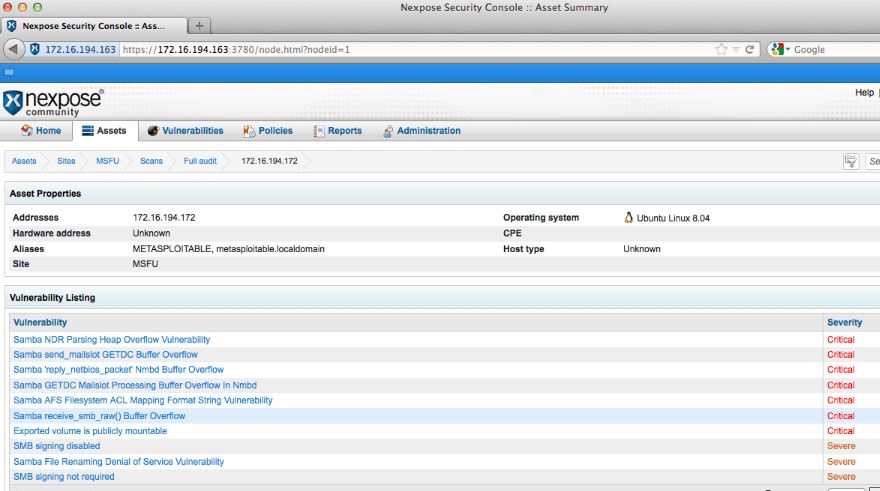Screen dimensions: 880x491
Task: Click Critical severity for Samba NDR Parsing row
Action: click(x=840, y=339)
